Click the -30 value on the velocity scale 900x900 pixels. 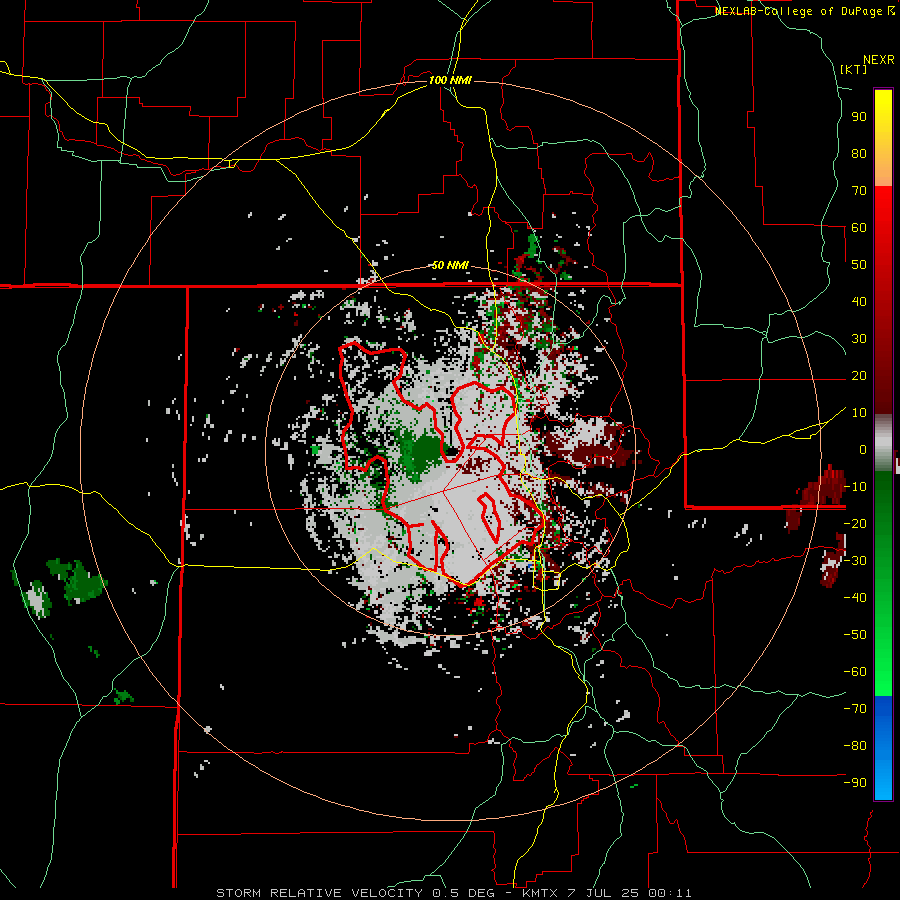(855, 561)
